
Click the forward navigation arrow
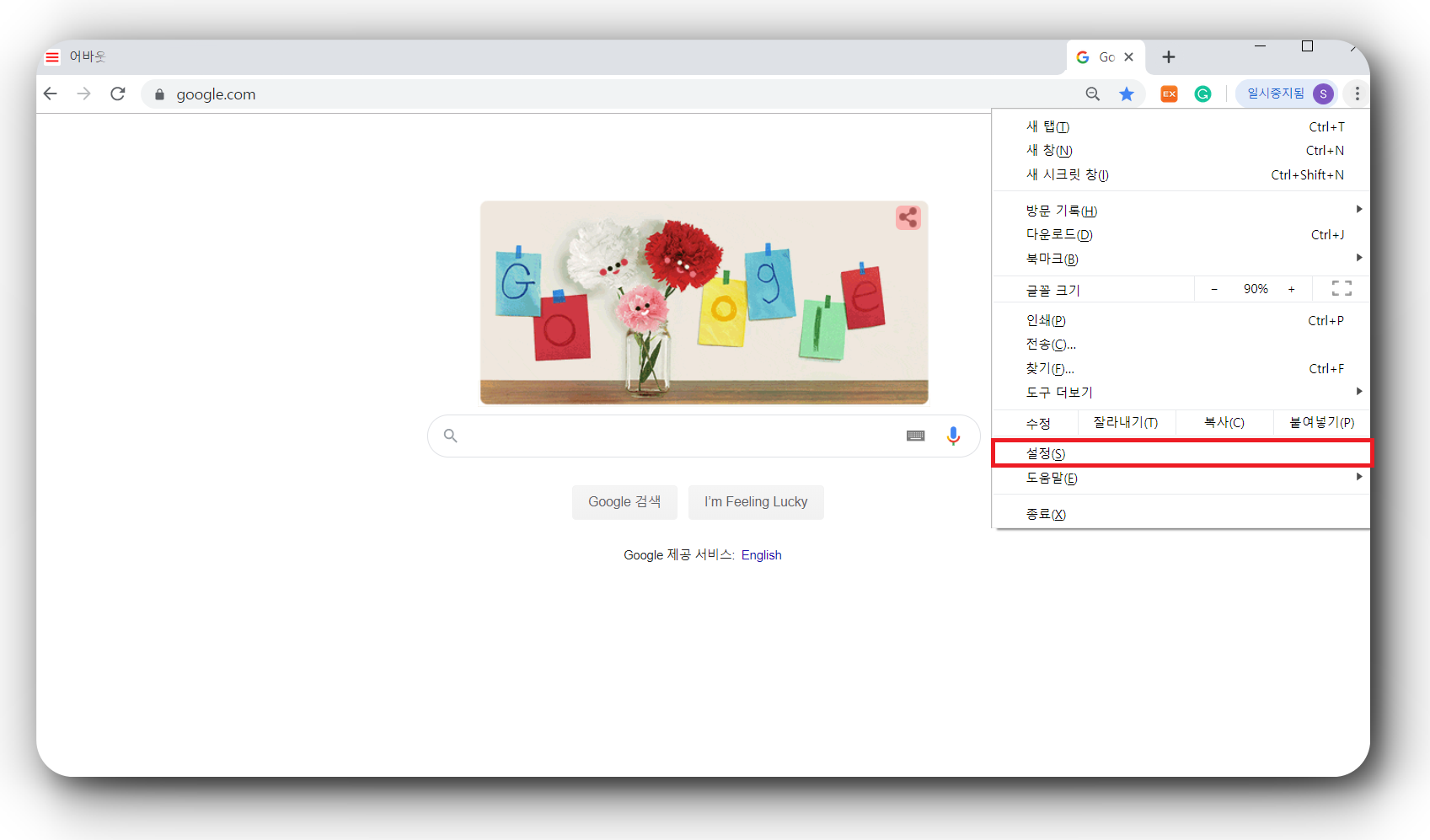pos(83,94)
